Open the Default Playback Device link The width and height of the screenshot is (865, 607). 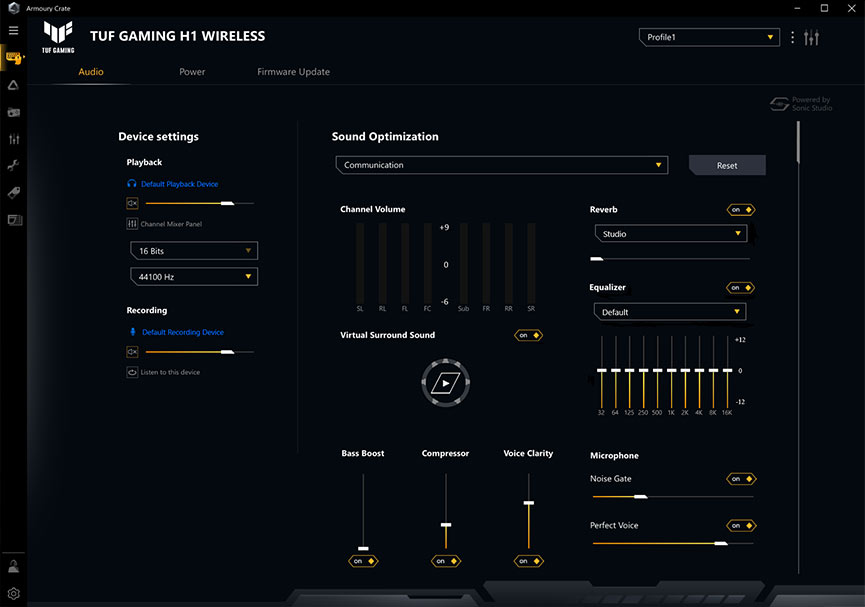179,184
